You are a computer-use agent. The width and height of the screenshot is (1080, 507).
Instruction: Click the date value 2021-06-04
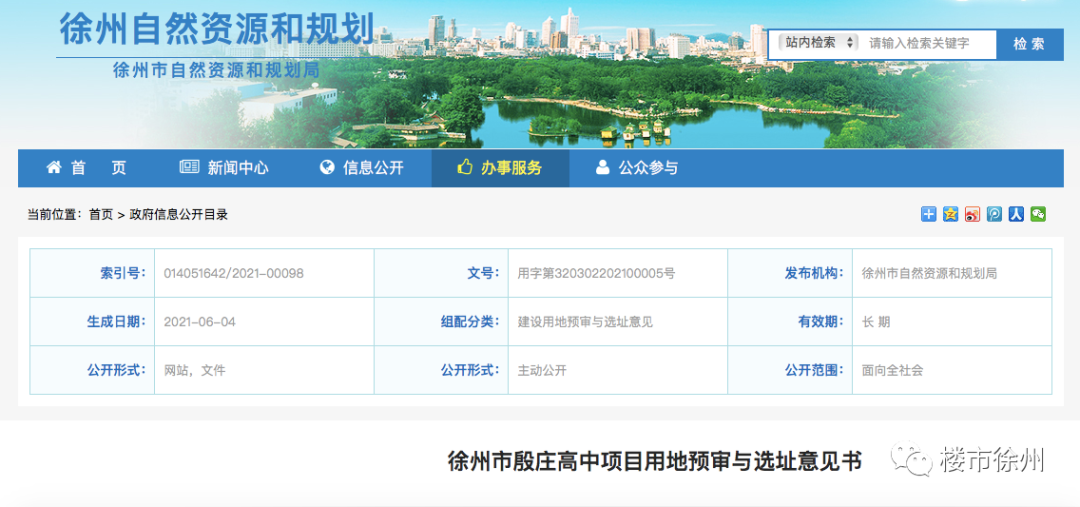(200, 322)
